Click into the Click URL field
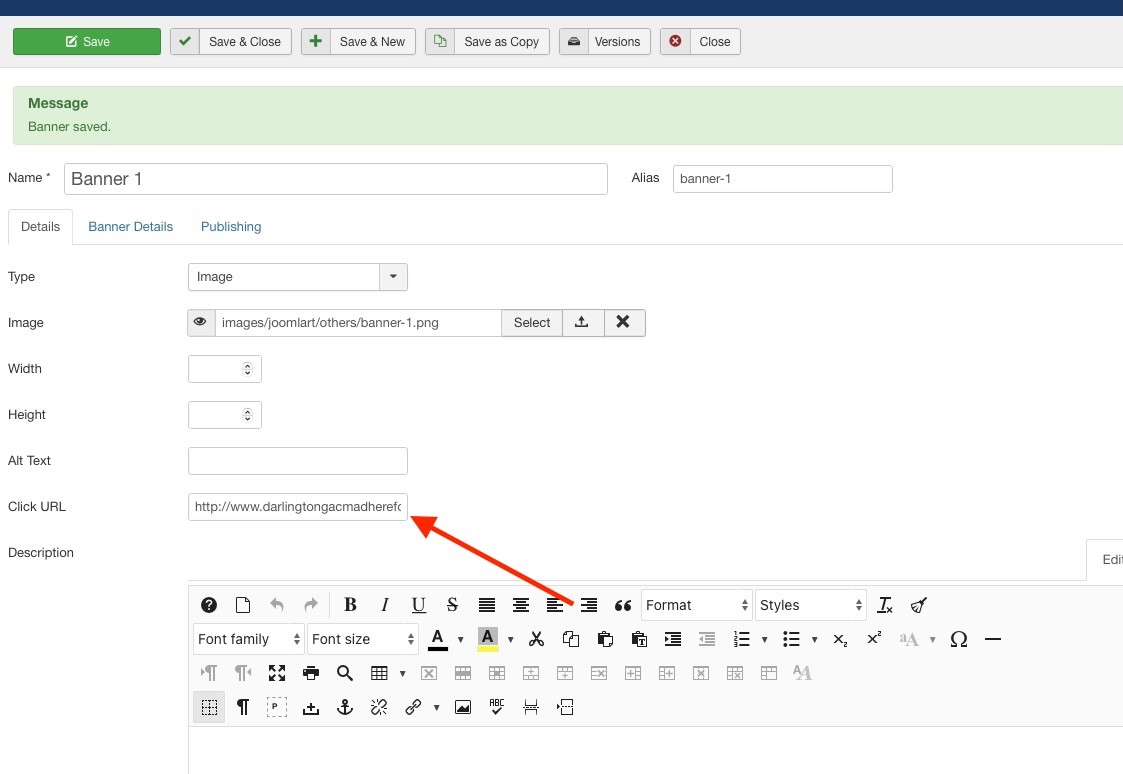 point(297,507)
